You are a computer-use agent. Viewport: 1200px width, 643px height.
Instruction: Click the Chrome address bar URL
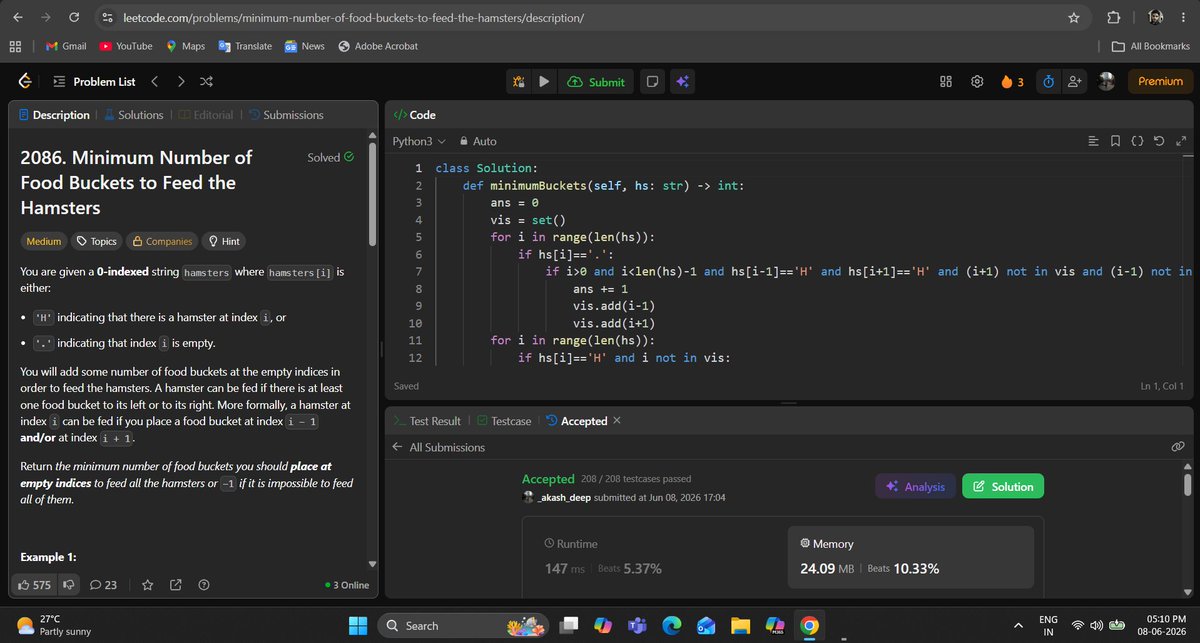[x=353, y=18]
